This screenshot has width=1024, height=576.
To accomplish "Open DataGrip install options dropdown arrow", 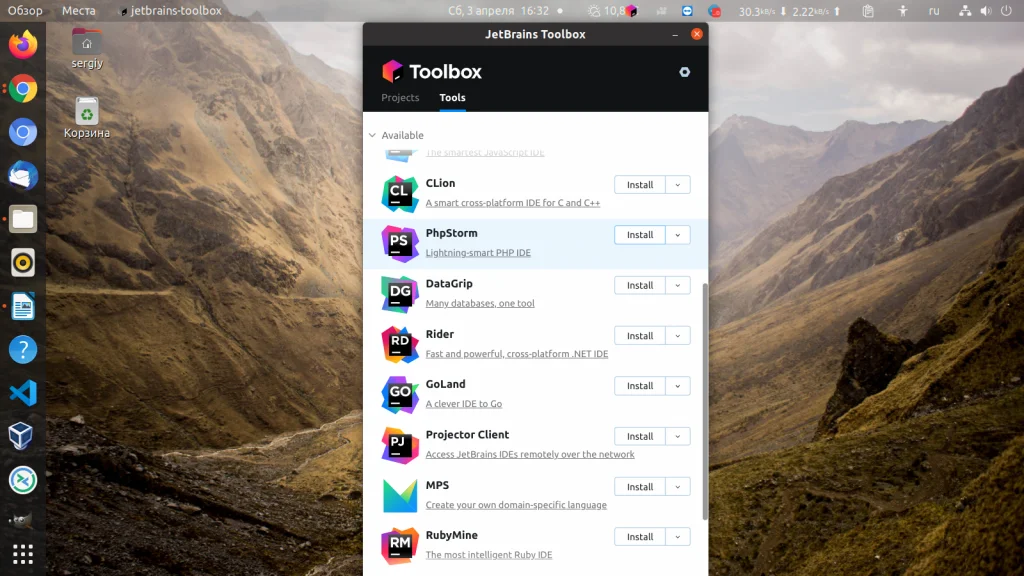I will click(678, 285).
